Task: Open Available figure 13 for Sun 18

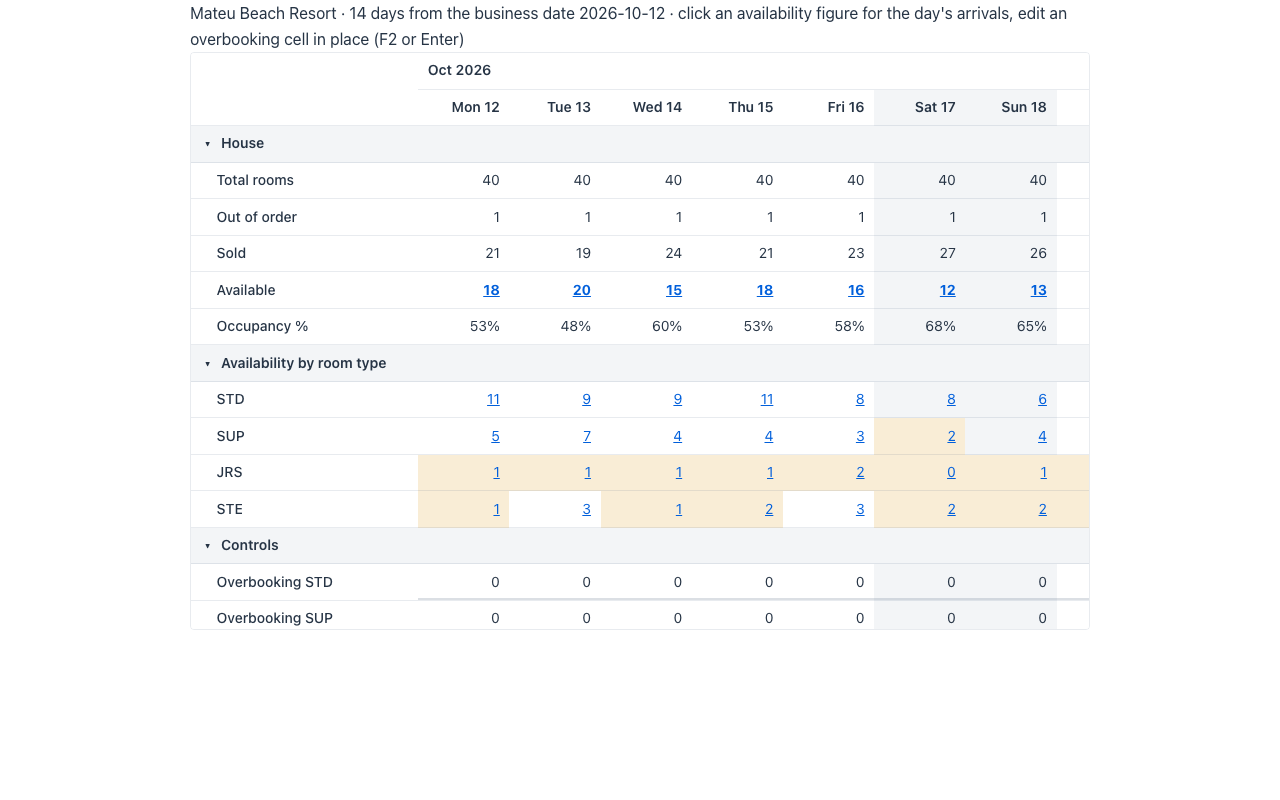Action: [x=1039, y=290]
